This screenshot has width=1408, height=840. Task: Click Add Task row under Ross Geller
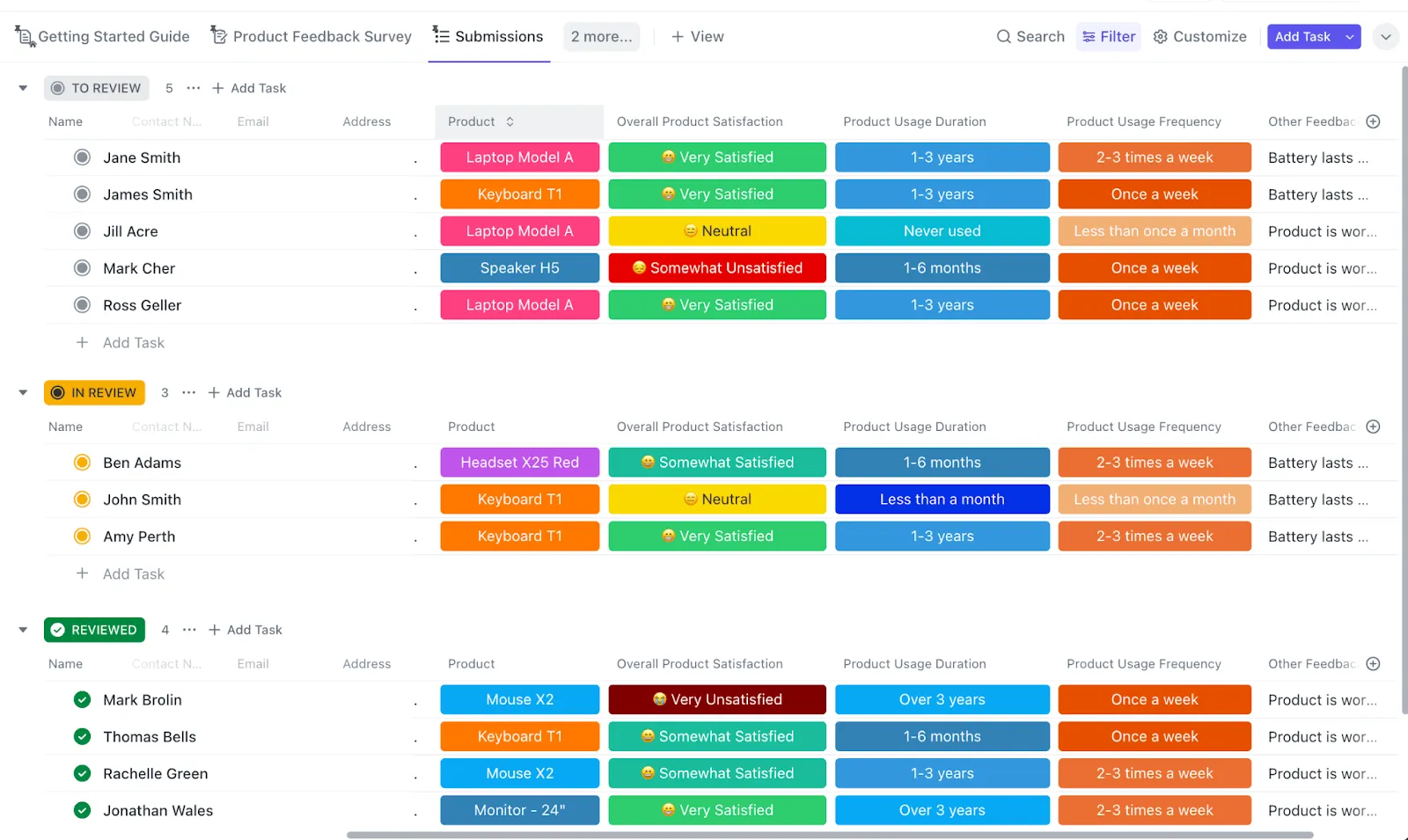coord(121,343)
